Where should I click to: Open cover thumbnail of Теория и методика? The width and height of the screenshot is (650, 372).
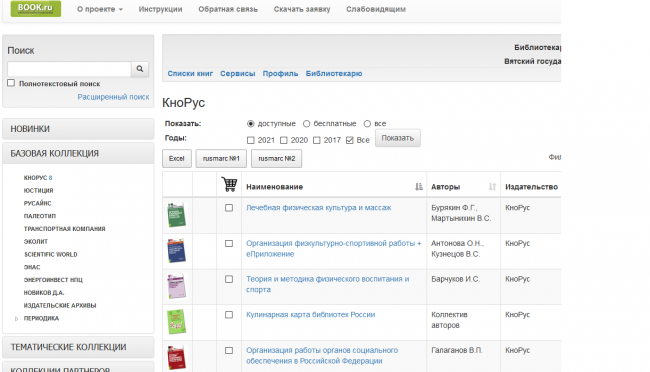tap(177, 286)
